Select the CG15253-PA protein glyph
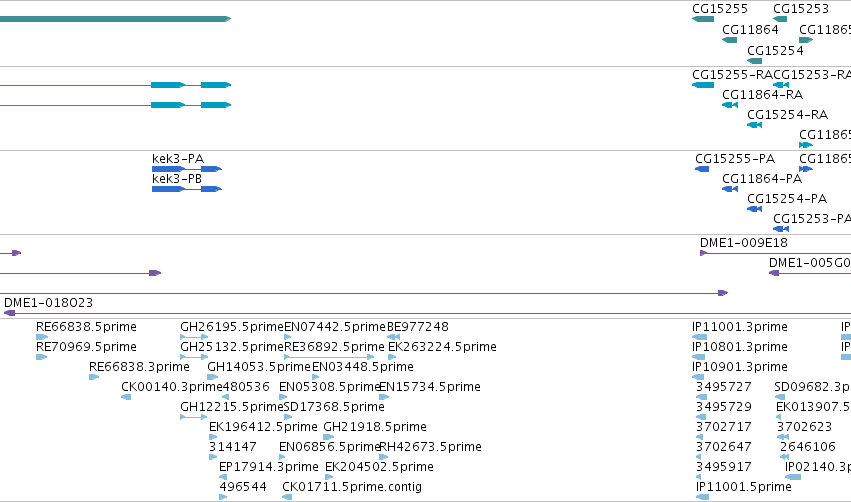This screenshot has width=851, height=502. coord(780,229)
